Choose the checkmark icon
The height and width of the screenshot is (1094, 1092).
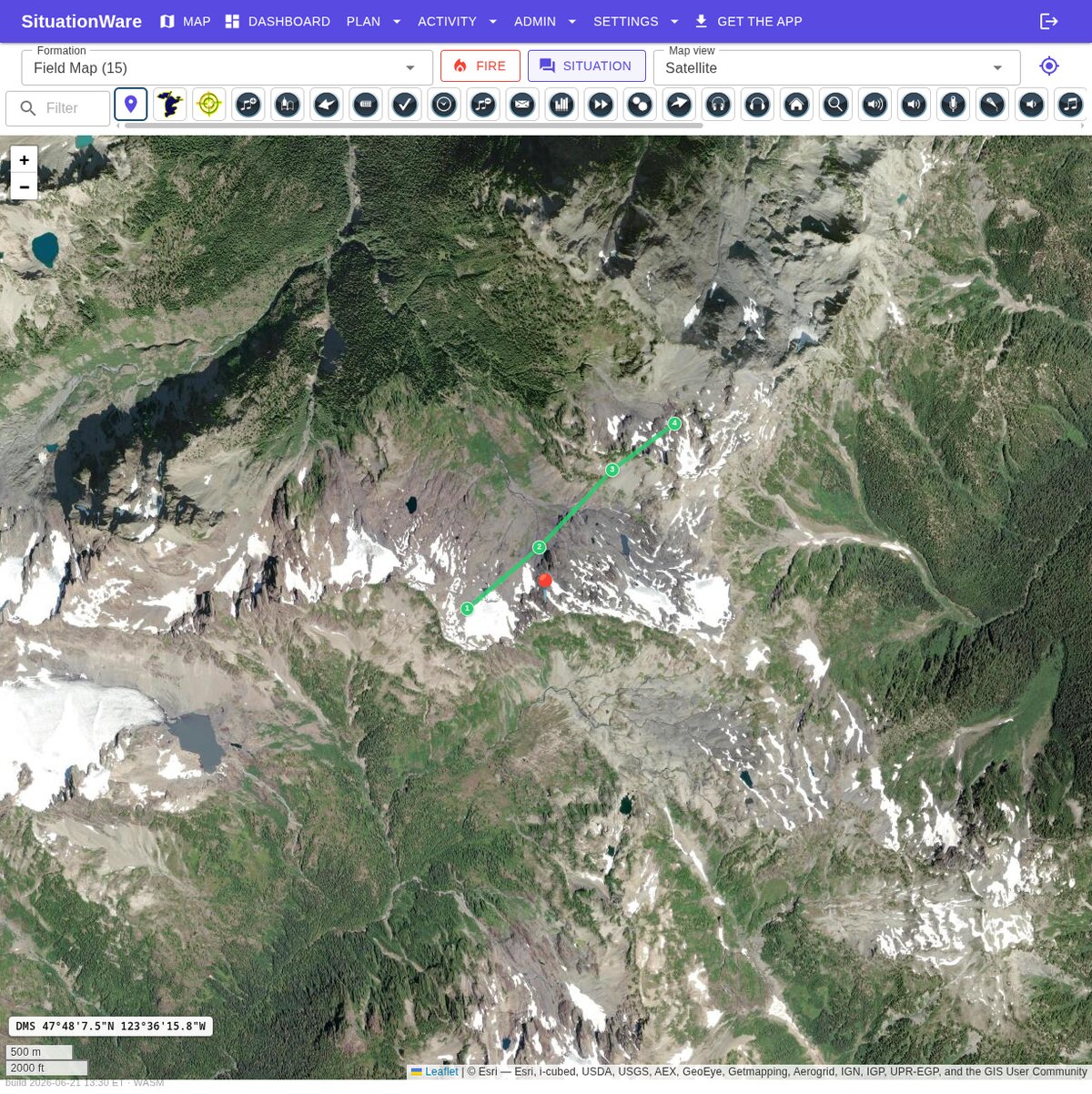click(x=404, y=105)
